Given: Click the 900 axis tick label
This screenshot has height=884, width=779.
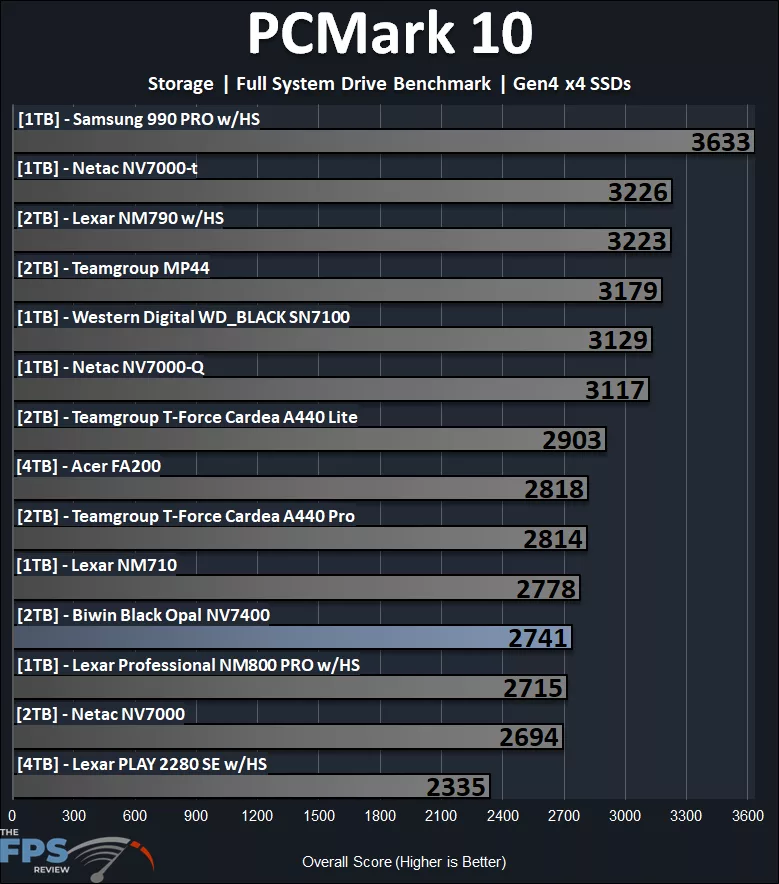Looking at the screenshot, I should pos(196,816).
